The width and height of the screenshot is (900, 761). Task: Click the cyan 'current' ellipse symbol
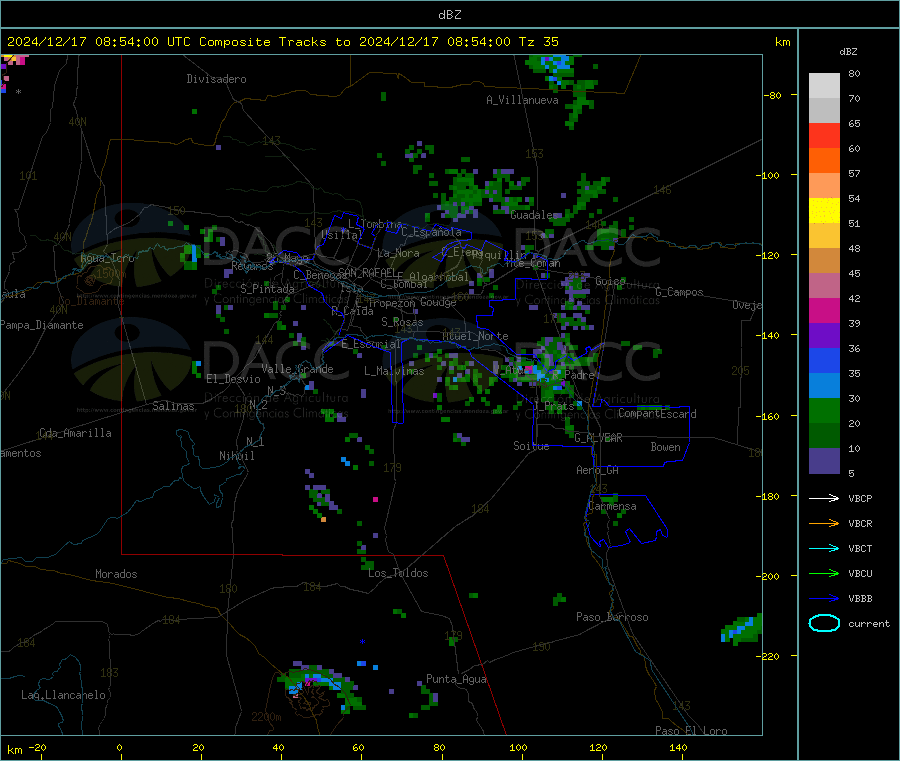[824, 623]
